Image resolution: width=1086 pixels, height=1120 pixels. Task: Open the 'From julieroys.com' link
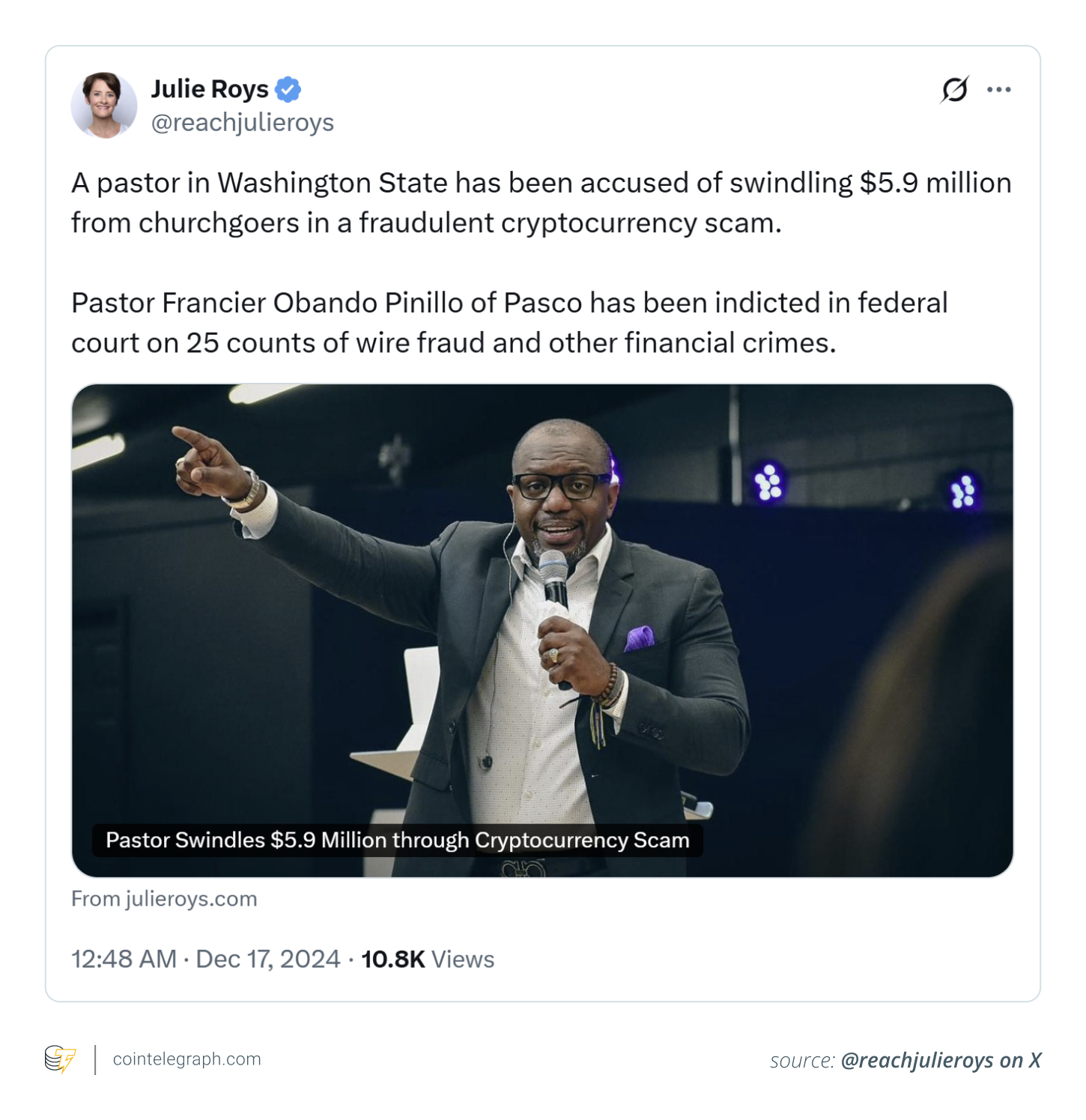(164, 898)
